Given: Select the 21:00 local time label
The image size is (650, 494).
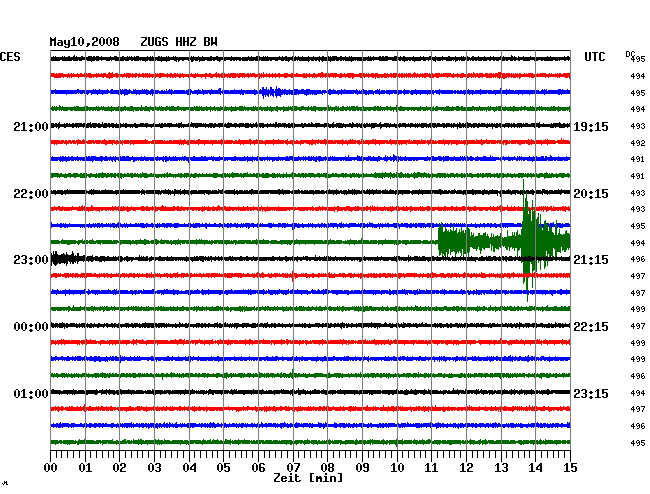Looking at the screenshot, I should pyautogui.click(x=31, y=127).
